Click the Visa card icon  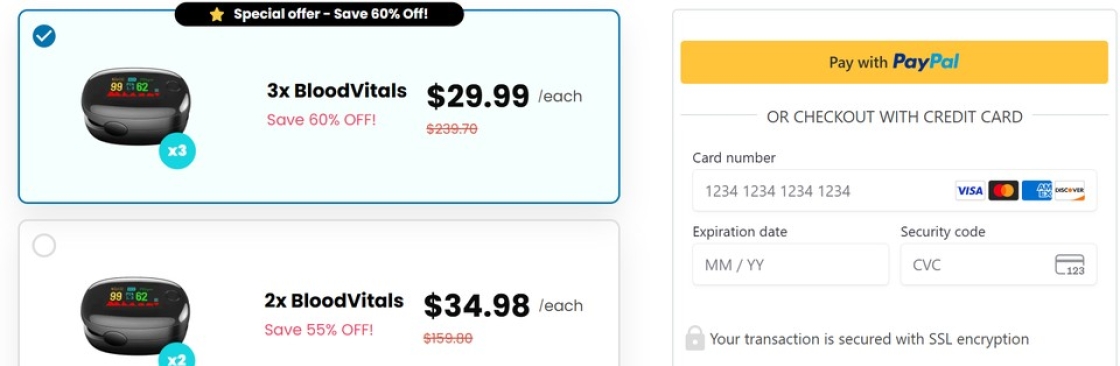pyautogui.click(x=969, y=191)
